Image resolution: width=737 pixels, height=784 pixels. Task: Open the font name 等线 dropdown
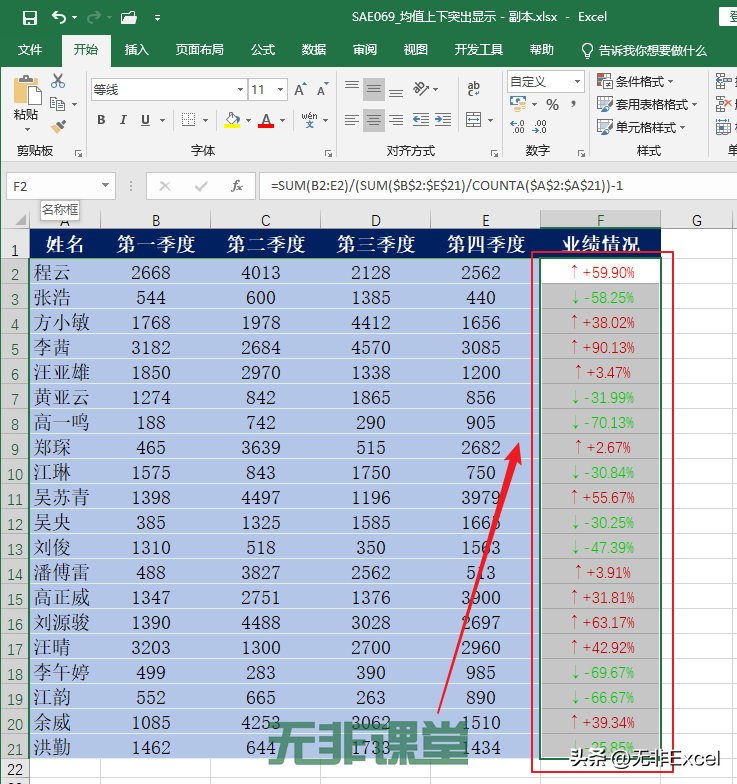pyautogui.click(x=240, y=90)
